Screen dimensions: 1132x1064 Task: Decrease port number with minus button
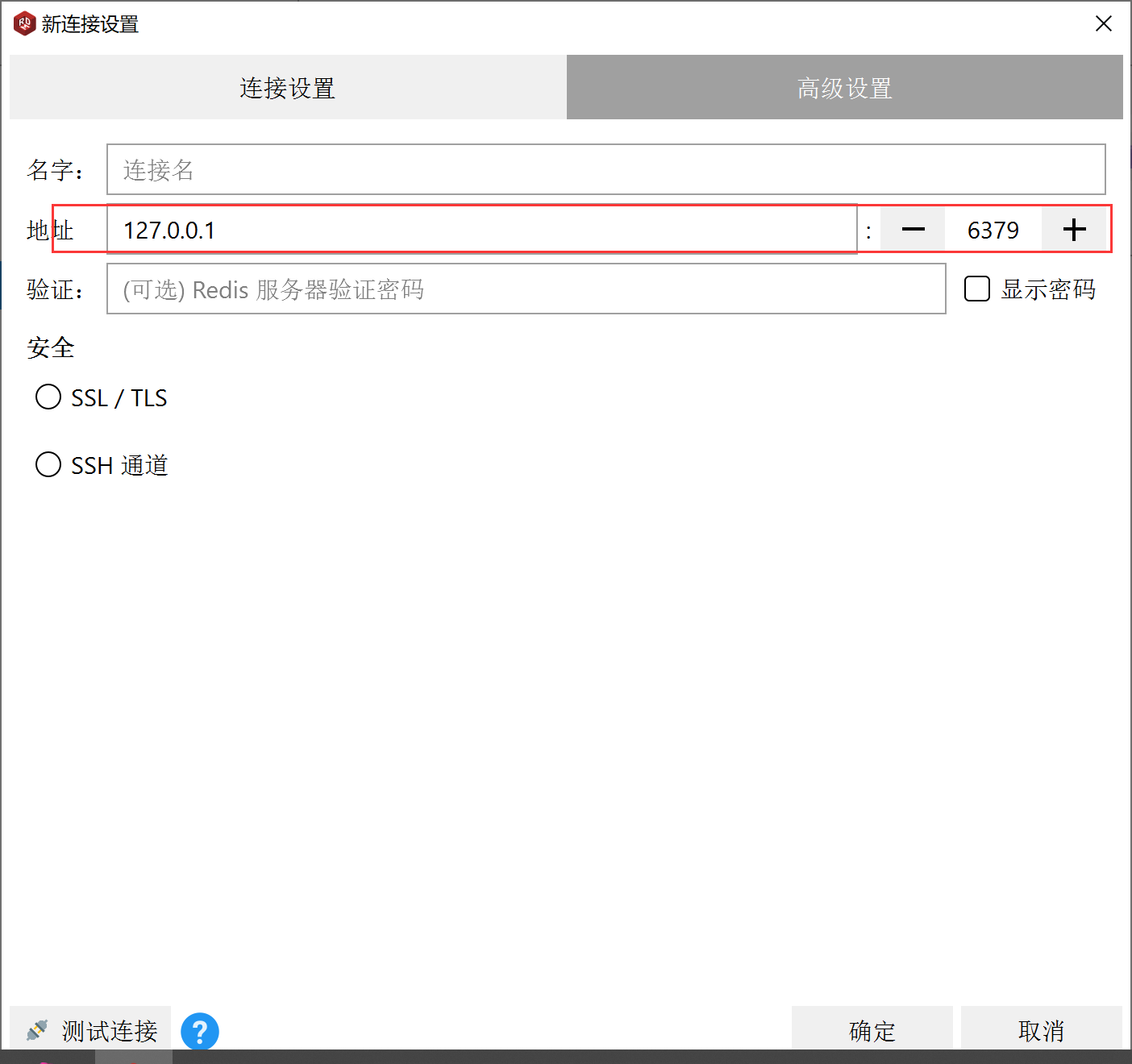[x=913, y=230]
